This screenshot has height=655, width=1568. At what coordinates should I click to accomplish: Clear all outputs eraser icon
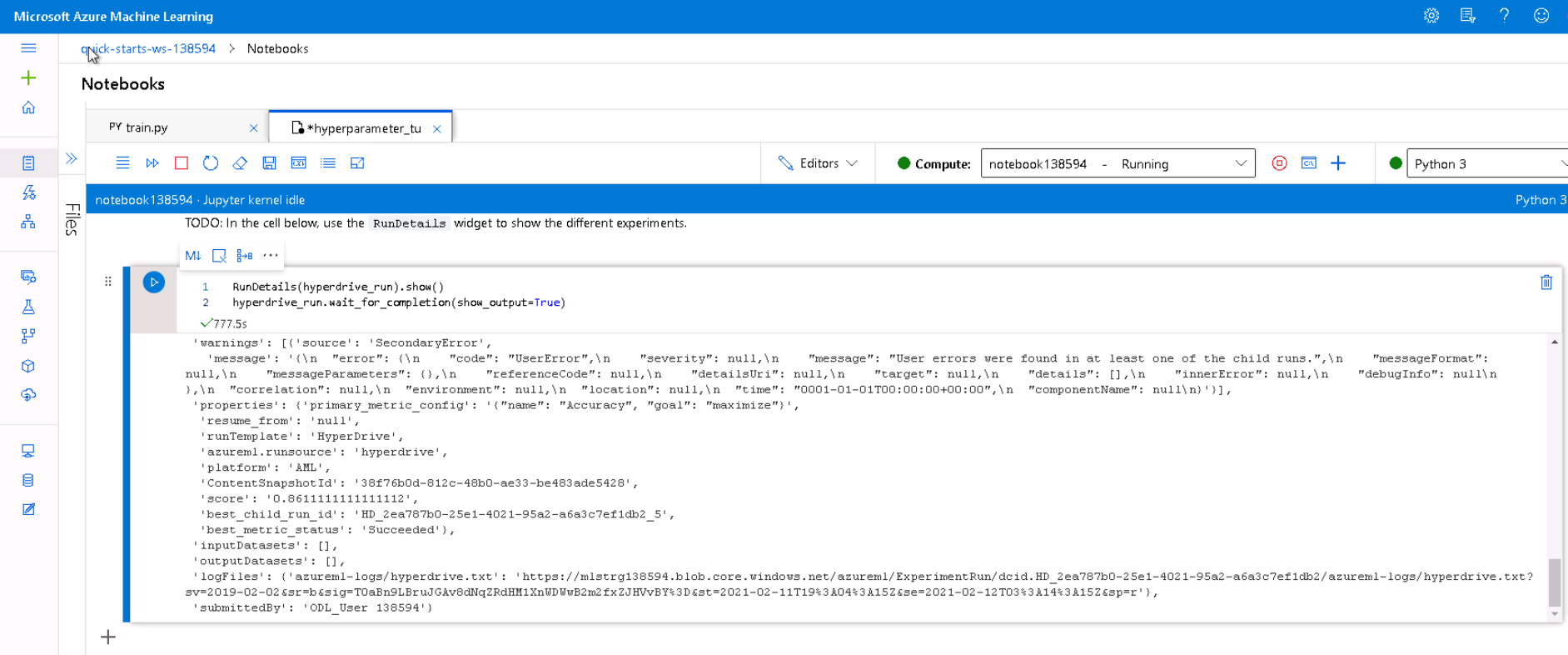pos(240,163)
